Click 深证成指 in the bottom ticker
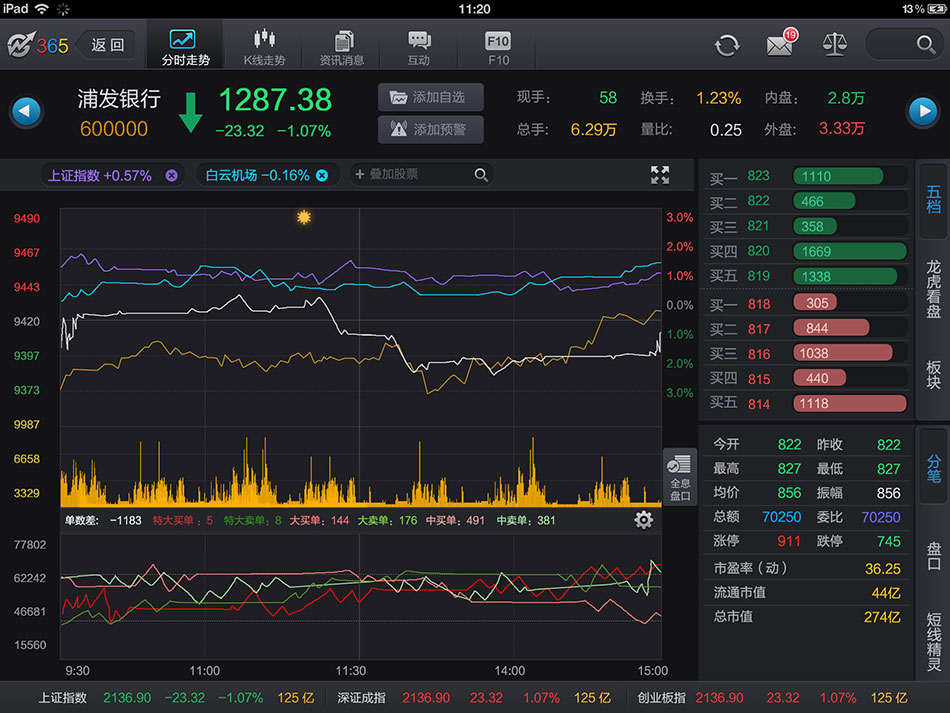 click(362, 698)
